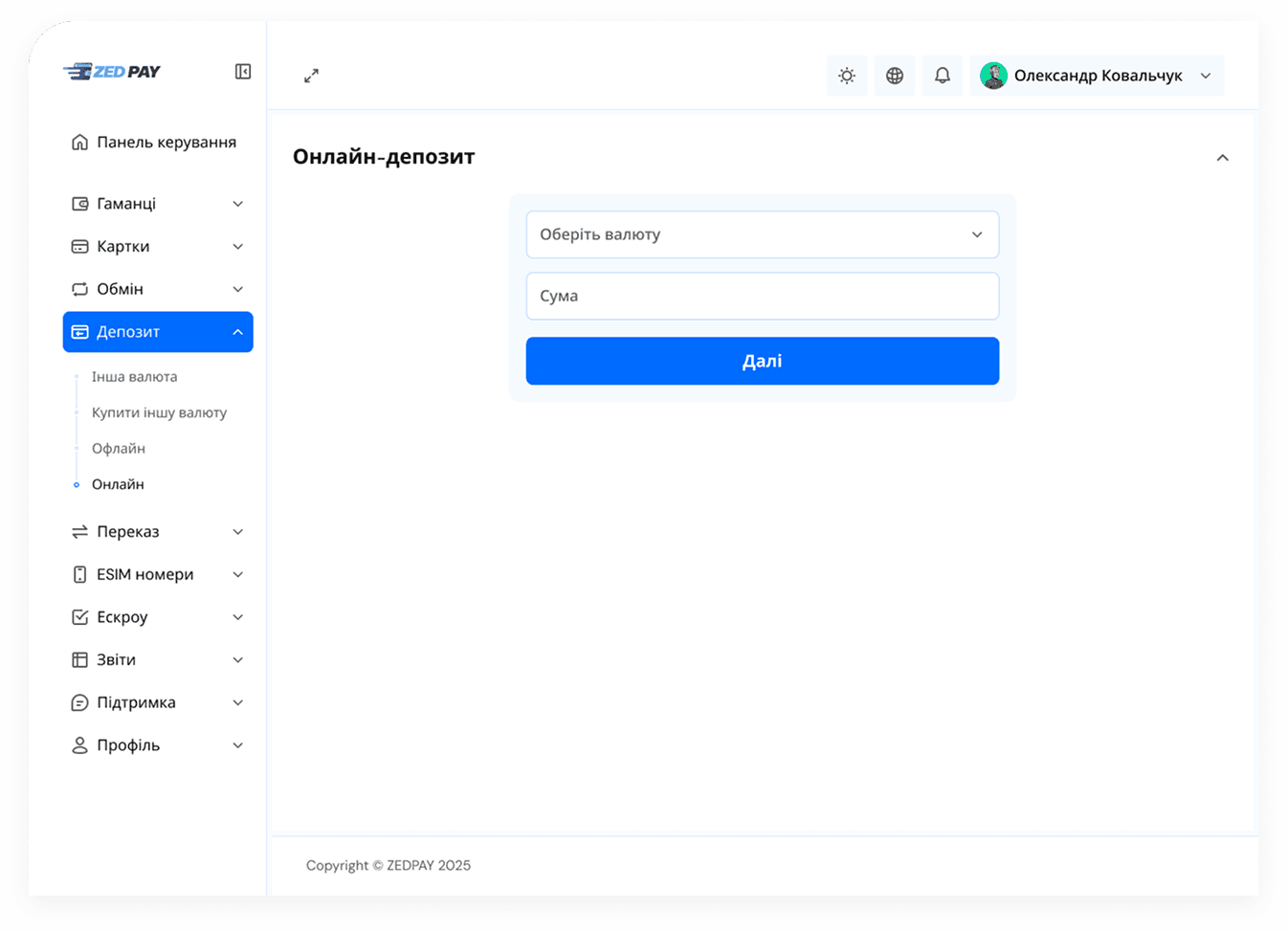Screen dimensions: 1288x932
Task: Expand the Обмін chevron
Action: point(238,289)
